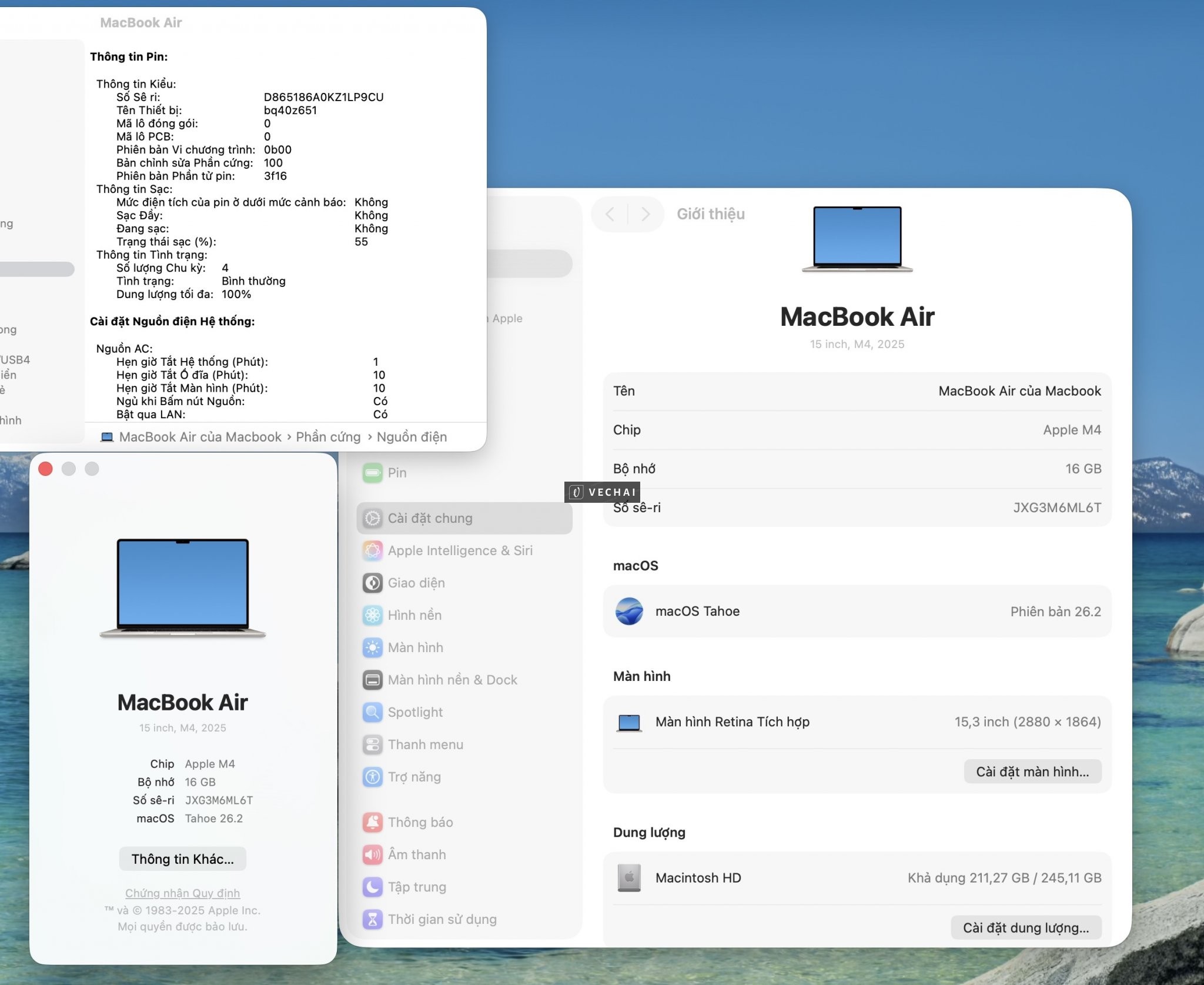
Task: Open the Spotlight magnifier settings icon
Action: point(373,712)
